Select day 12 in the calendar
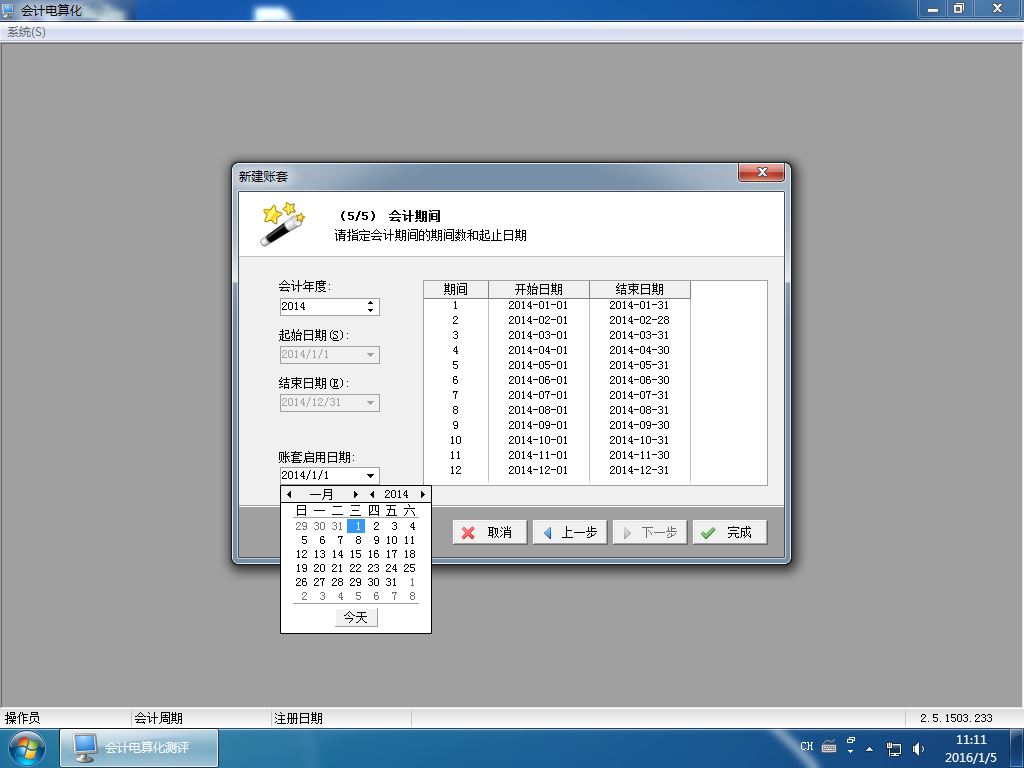This screenshot has height=768, width=1024. [x=302, y=554]
